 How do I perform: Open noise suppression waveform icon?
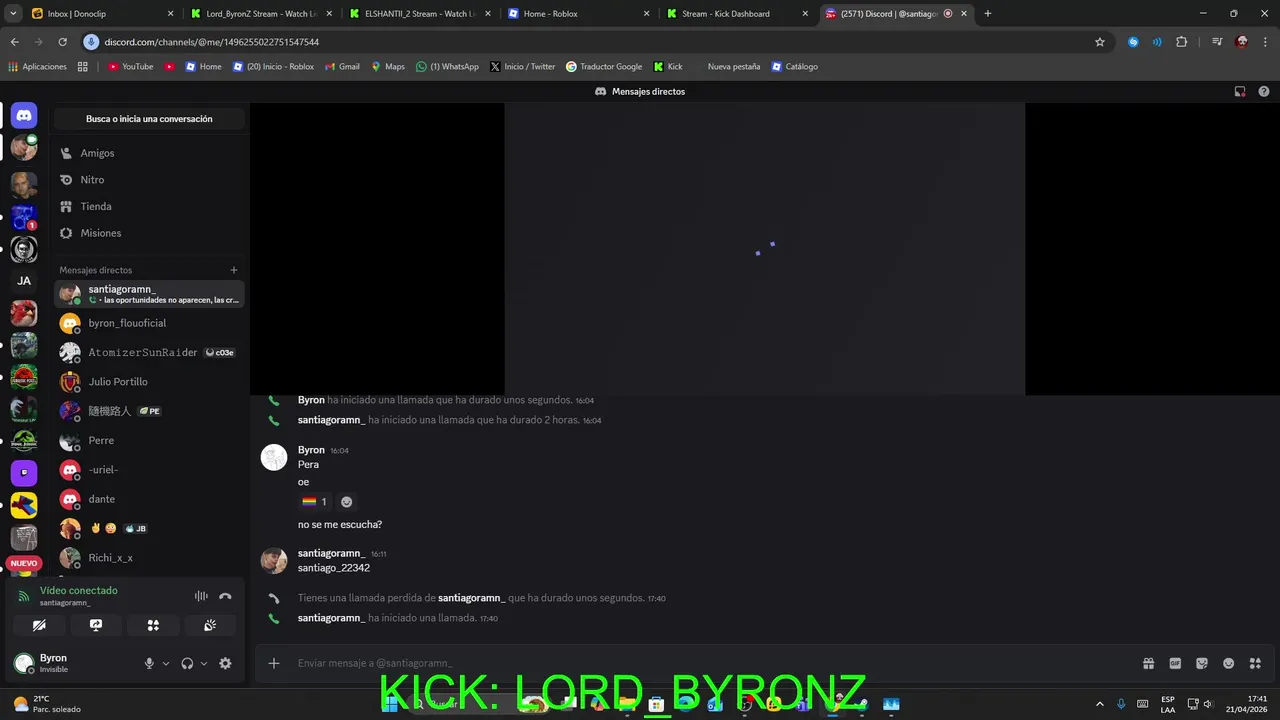(201, 596)
